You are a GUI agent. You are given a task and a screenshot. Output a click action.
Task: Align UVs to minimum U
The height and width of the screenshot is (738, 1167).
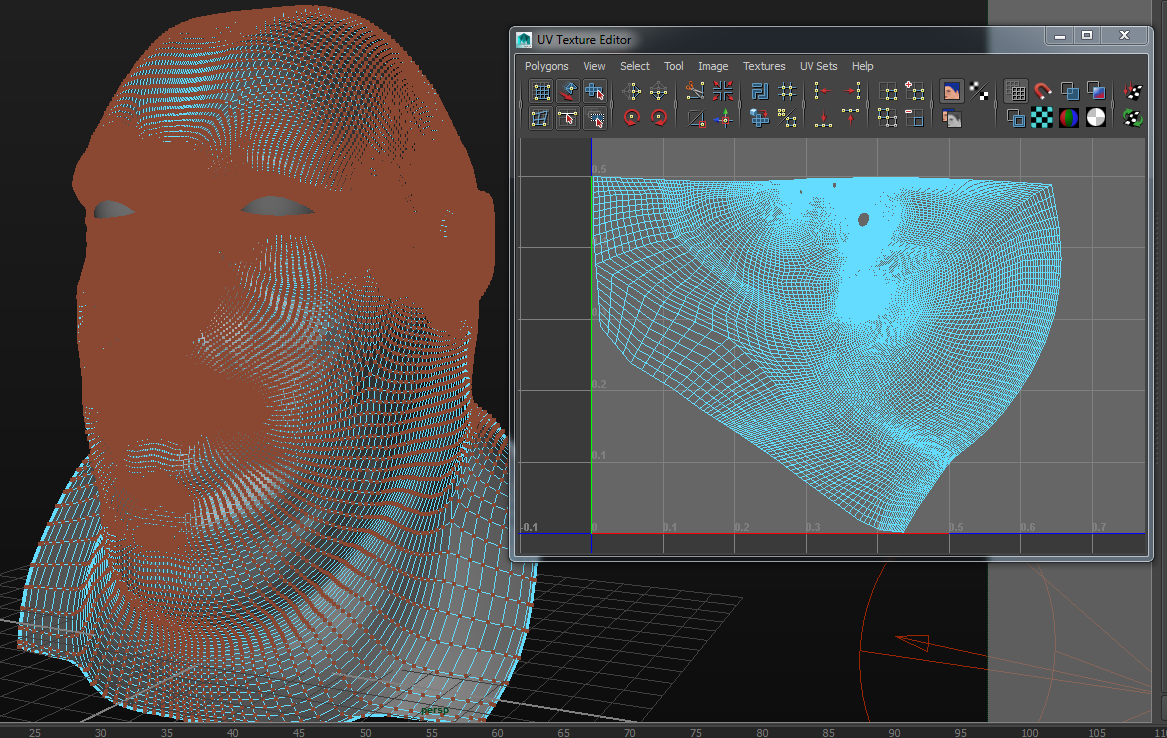[x=823, y=92]
